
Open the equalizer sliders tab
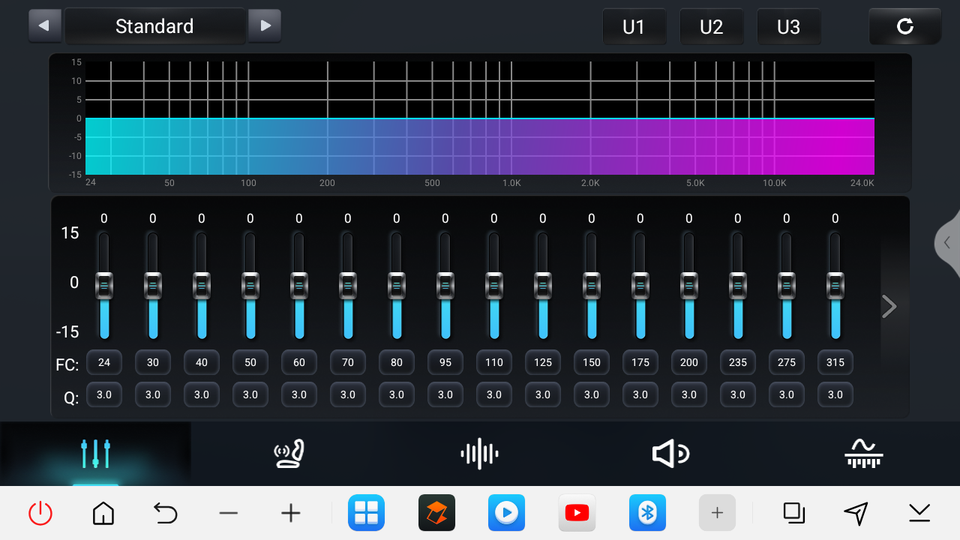click(95, 454)
